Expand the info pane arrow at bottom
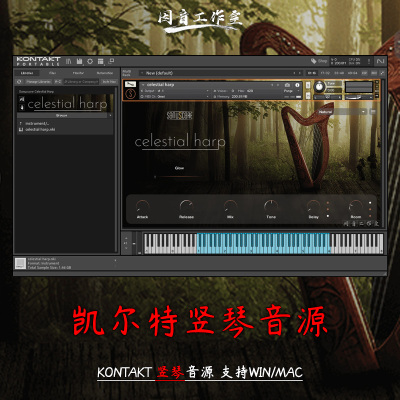This screenshot has width=400, height=400. 116,260
